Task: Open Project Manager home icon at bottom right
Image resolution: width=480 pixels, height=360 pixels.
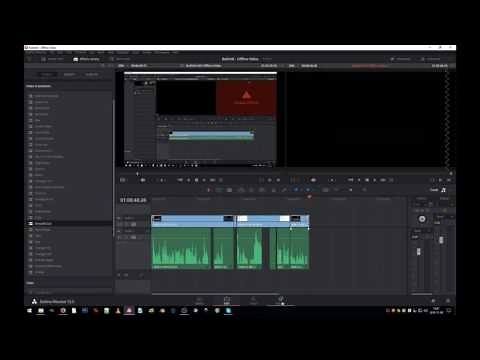Action: (x=433, y=301)
